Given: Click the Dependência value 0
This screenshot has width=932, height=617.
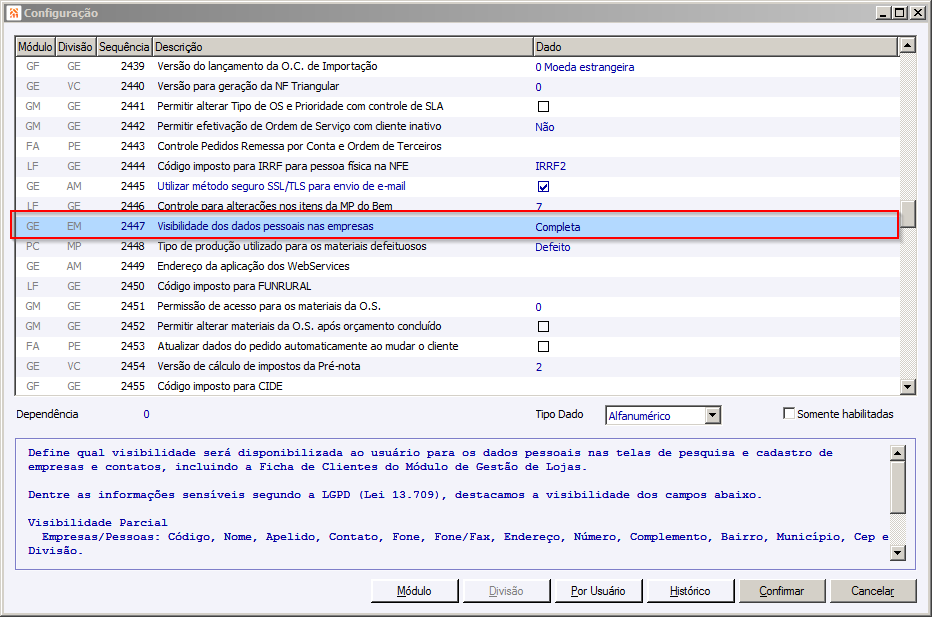Looking at the screenshot, I should coord(146,414).
